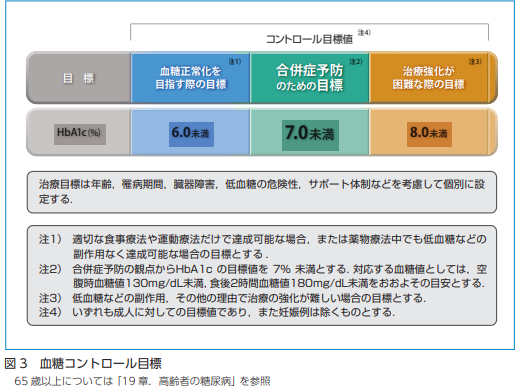
Task: Click the 注3) superscript in orange cell
Action: (475, 61)
